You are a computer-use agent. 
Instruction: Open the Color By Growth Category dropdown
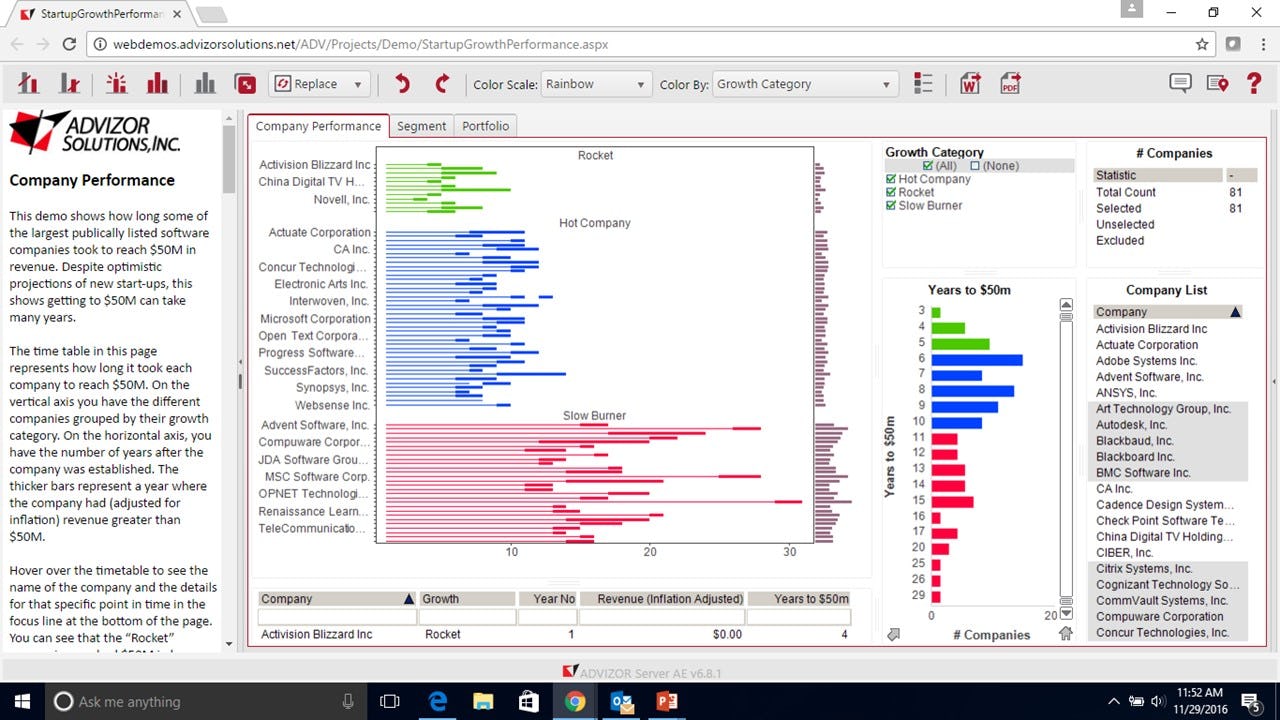point(804,84)
